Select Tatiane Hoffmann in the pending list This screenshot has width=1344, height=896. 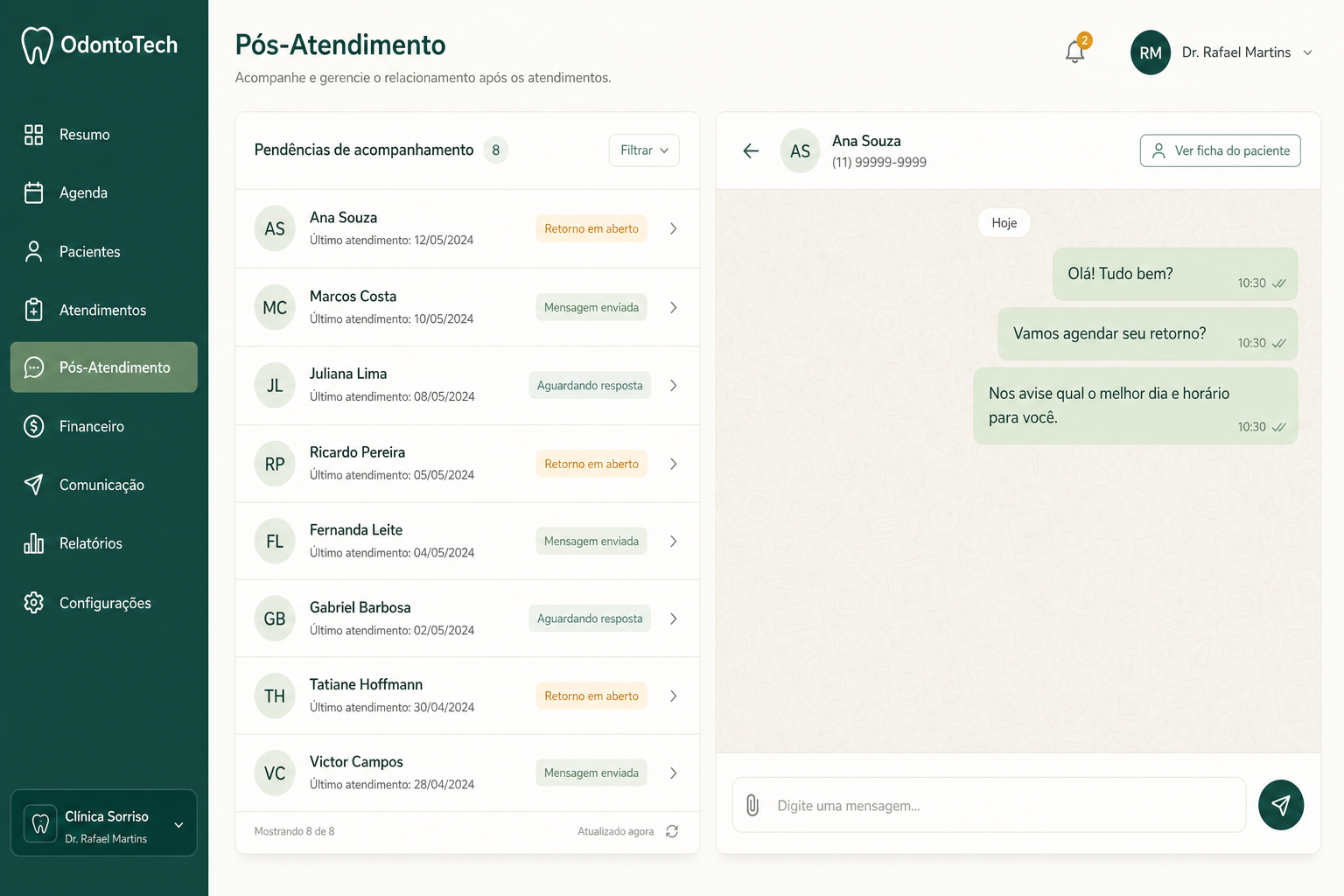tap(467, 696)
